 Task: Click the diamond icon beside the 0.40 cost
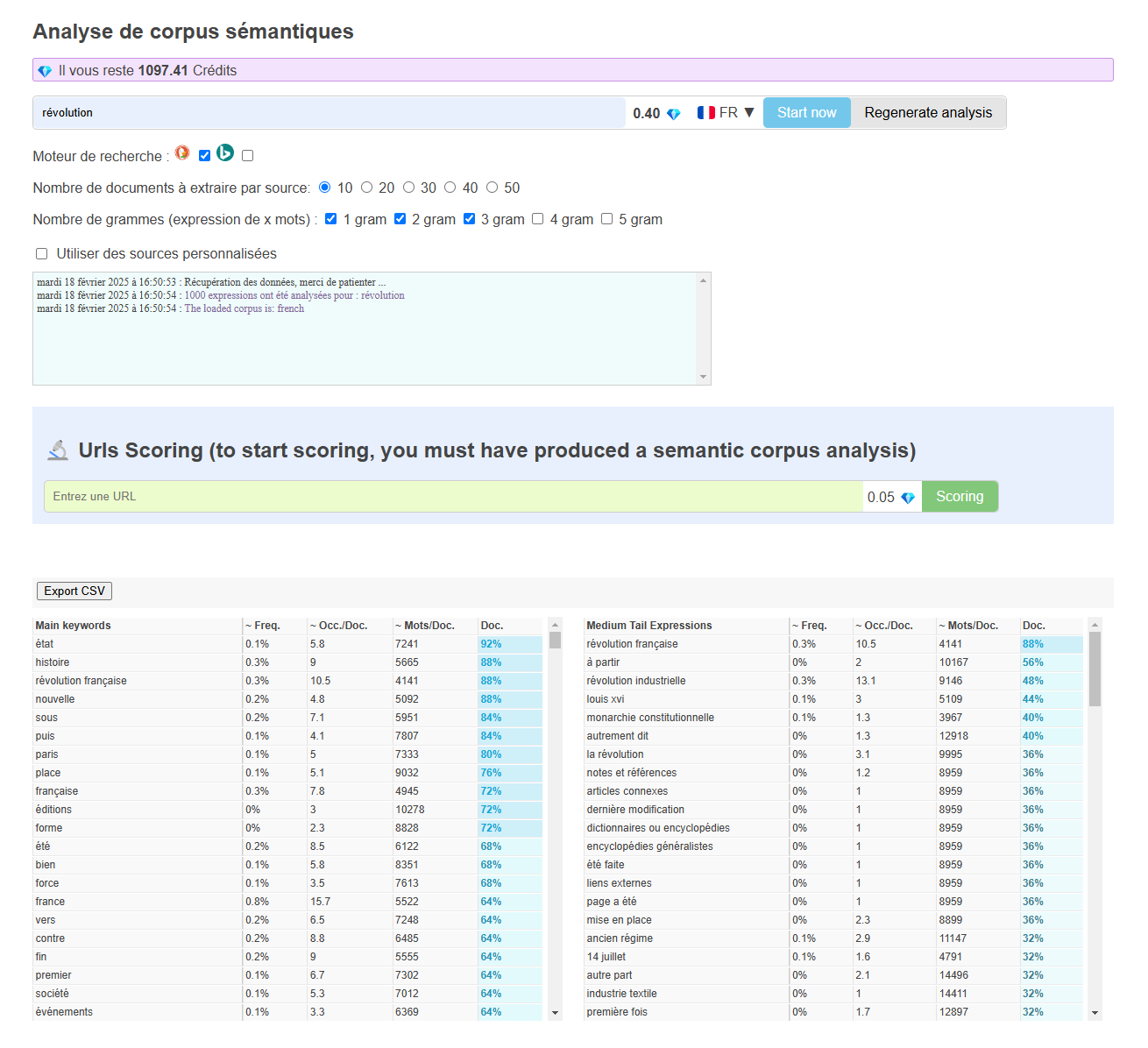click(674, 114)
